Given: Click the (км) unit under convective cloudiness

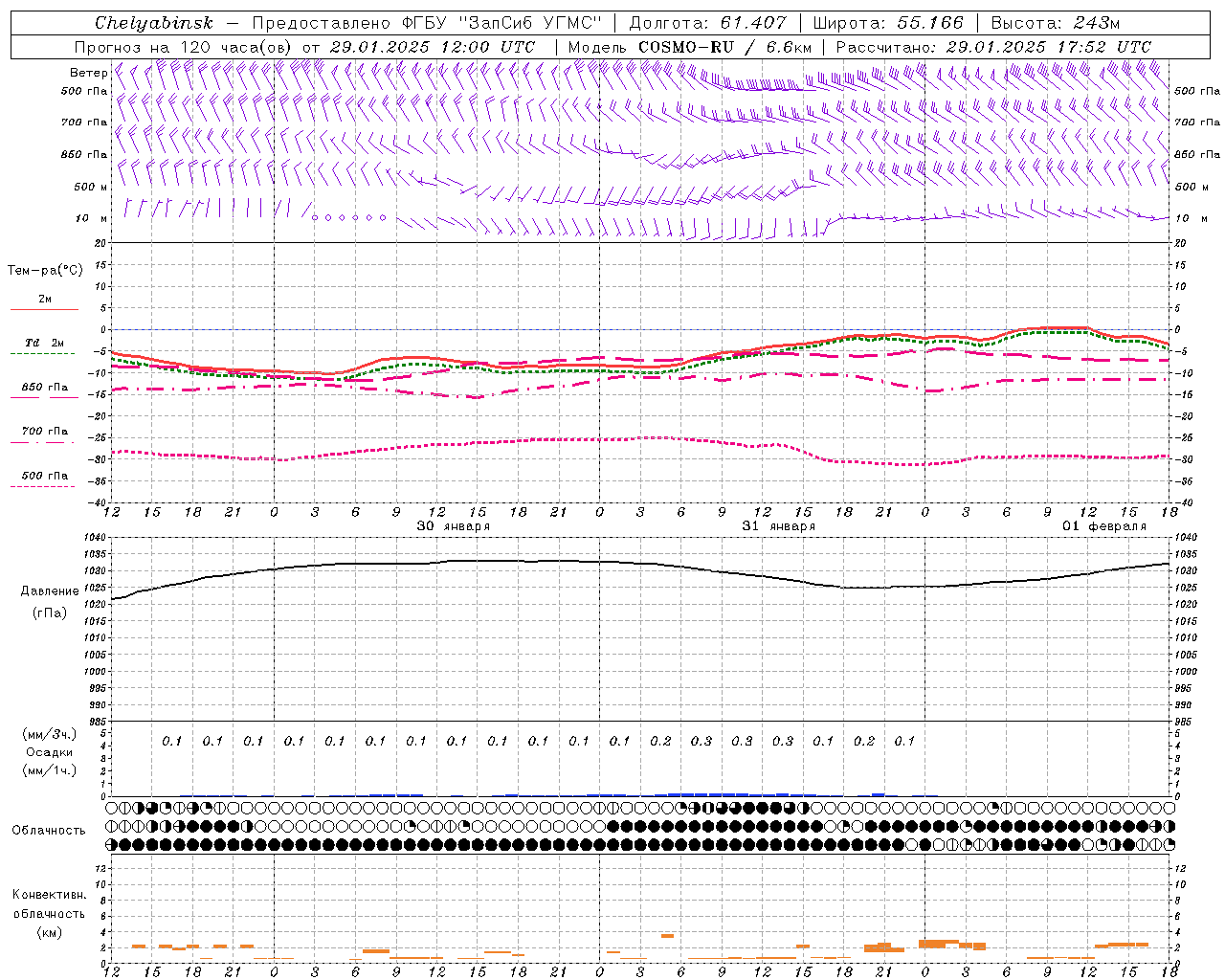Looking at the screenshot, I should 50,932.
